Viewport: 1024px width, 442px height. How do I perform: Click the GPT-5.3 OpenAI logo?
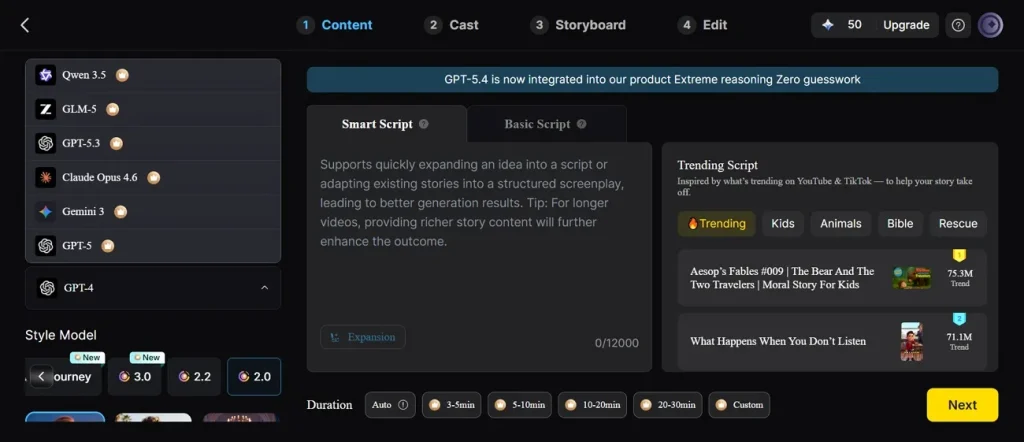(x=46, y=143)
